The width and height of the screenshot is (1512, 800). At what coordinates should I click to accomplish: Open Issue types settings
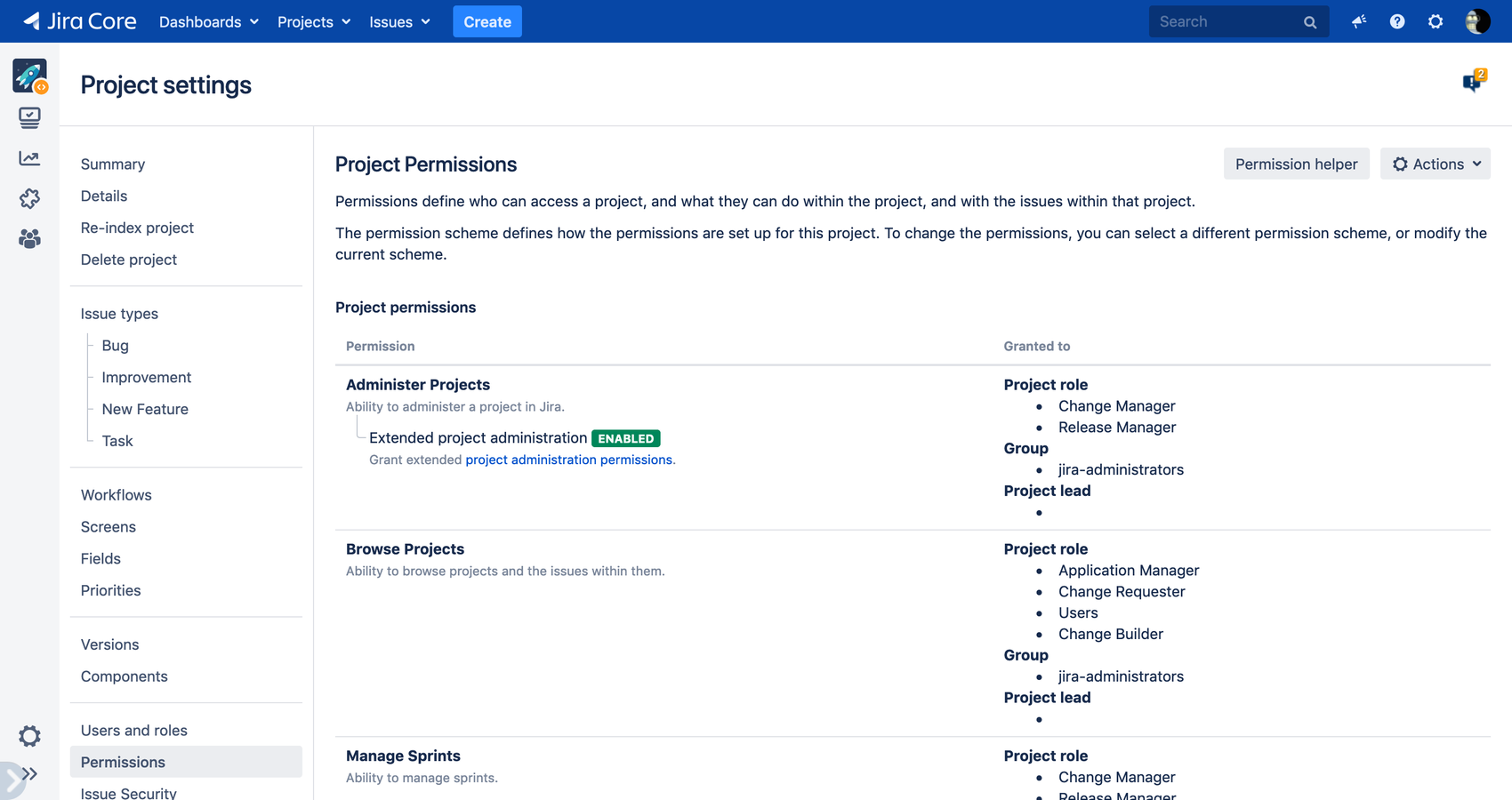pos(119,314)
